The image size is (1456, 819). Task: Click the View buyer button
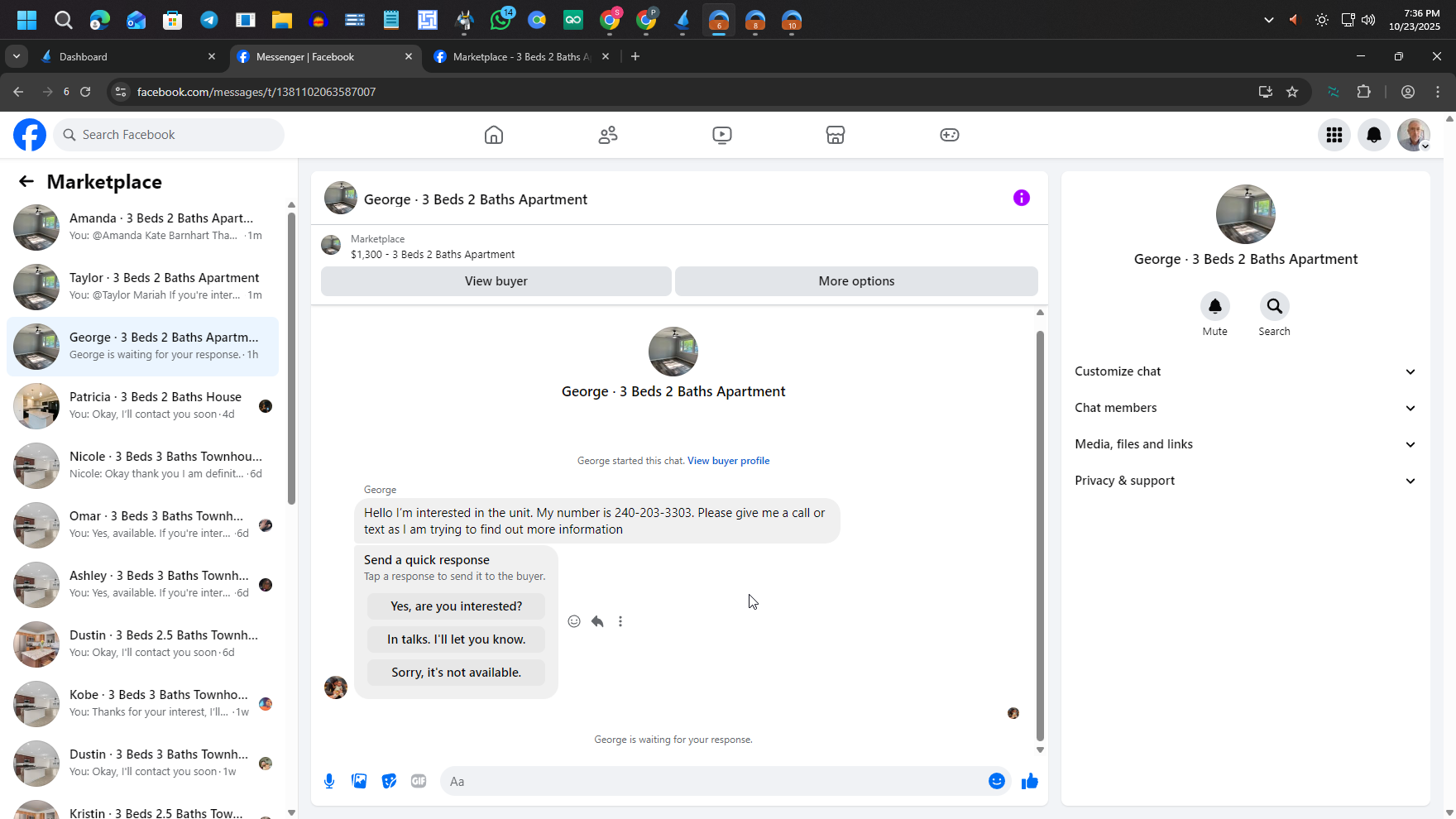(496, 281)
